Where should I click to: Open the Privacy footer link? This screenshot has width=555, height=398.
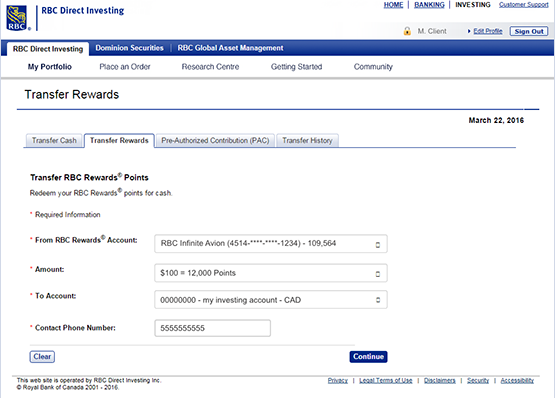[338, 380]
